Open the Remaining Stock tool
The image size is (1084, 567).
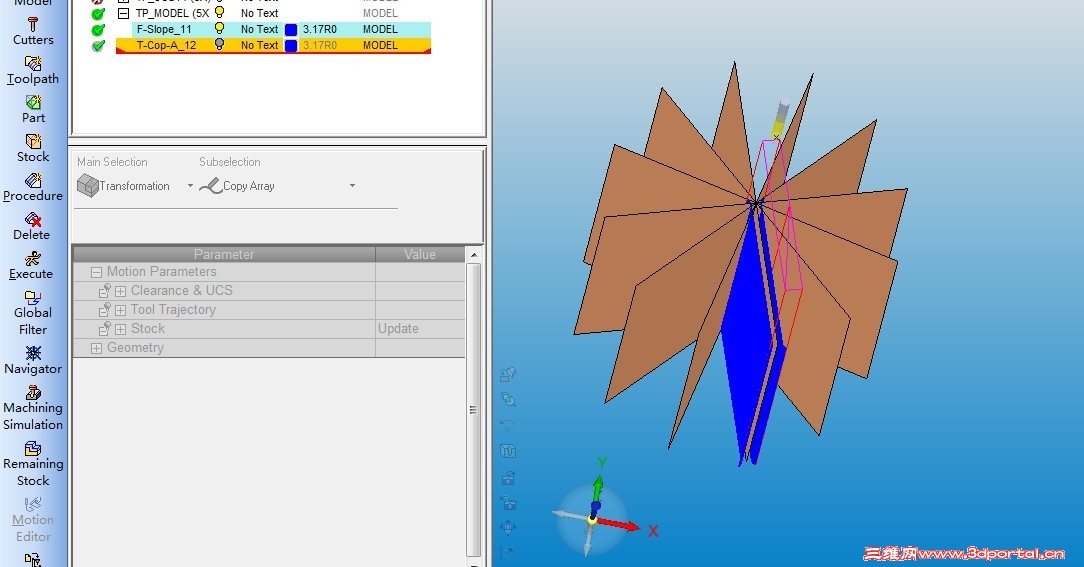coord(32,463)
